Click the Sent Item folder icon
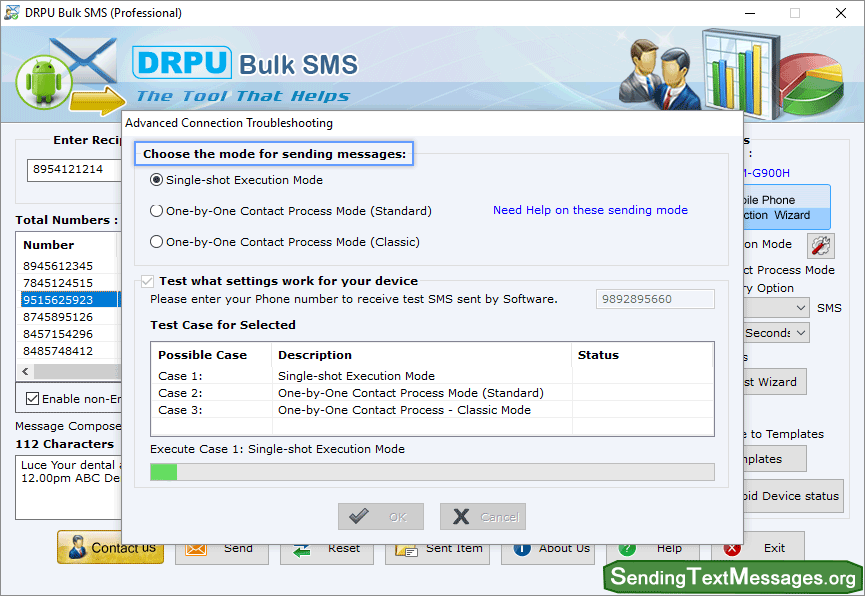 (x=406, y=550)
